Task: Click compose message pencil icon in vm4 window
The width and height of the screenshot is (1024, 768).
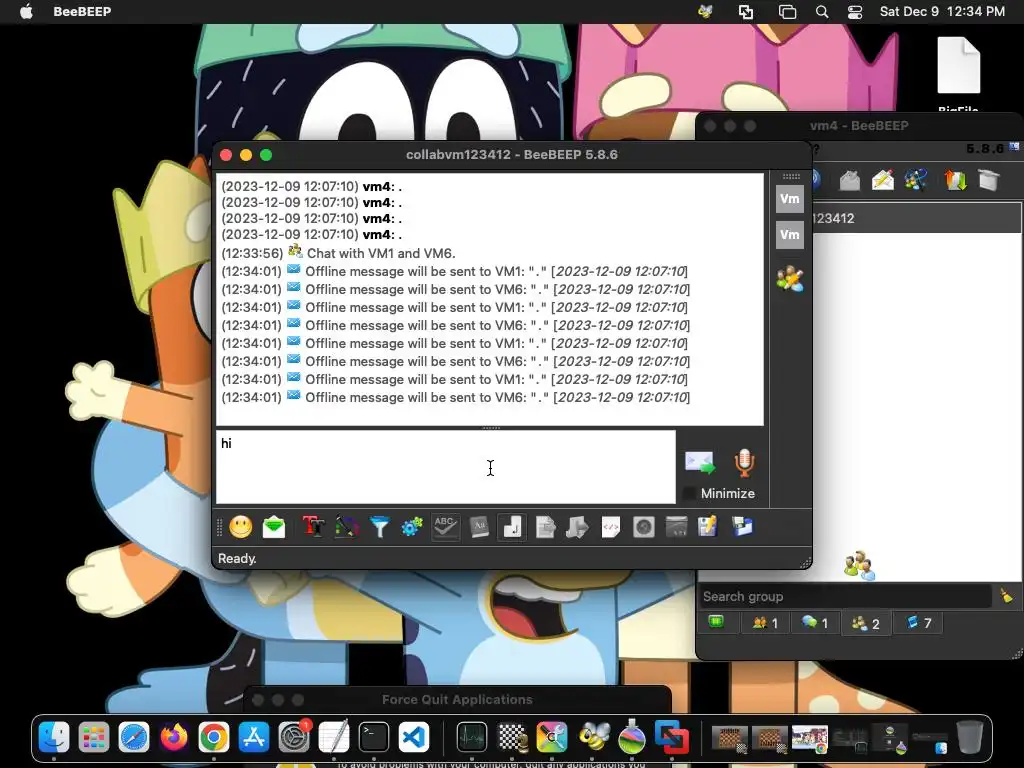Action: point(883,180)
